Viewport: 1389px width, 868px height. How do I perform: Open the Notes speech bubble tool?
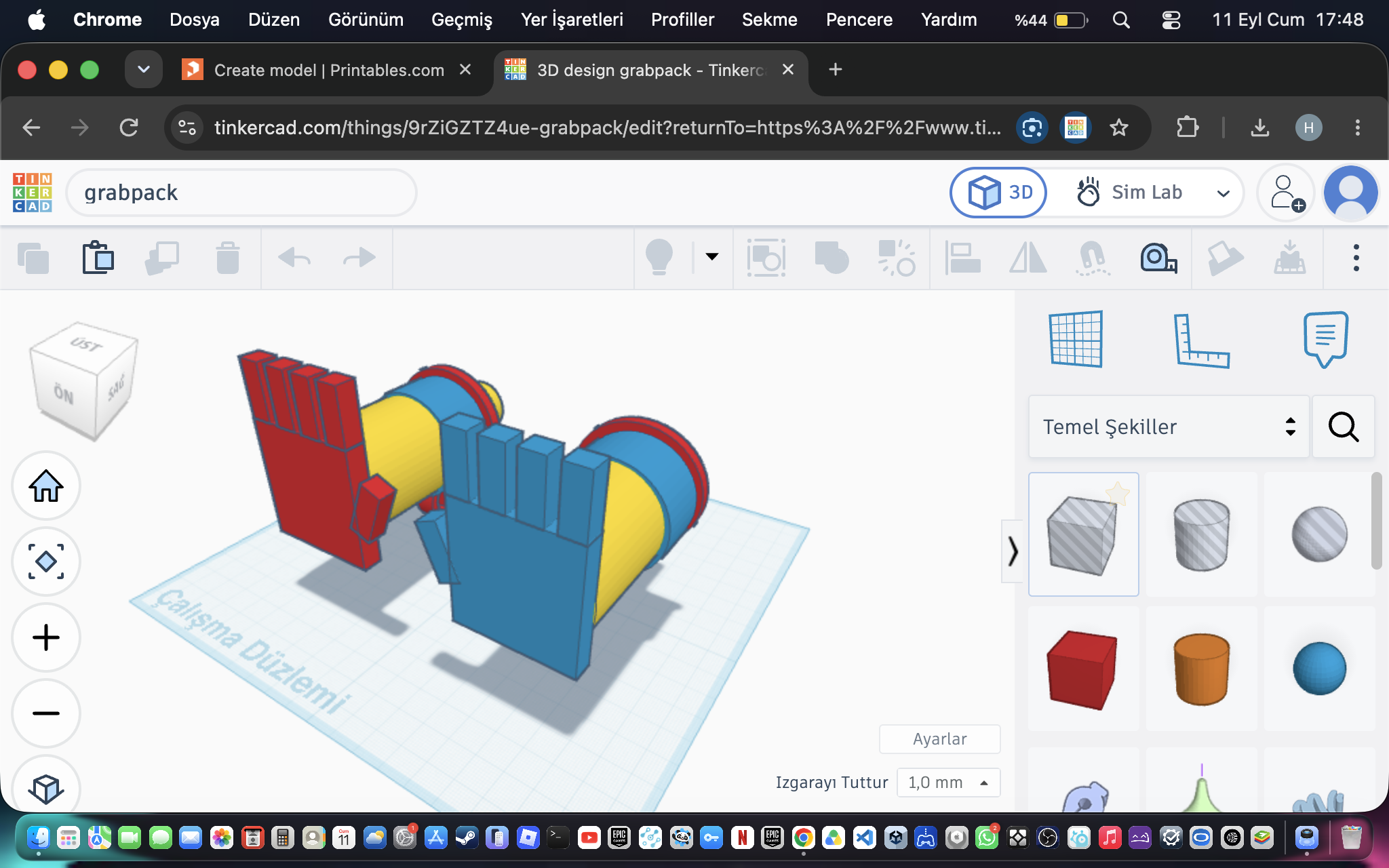(1325, 339)
